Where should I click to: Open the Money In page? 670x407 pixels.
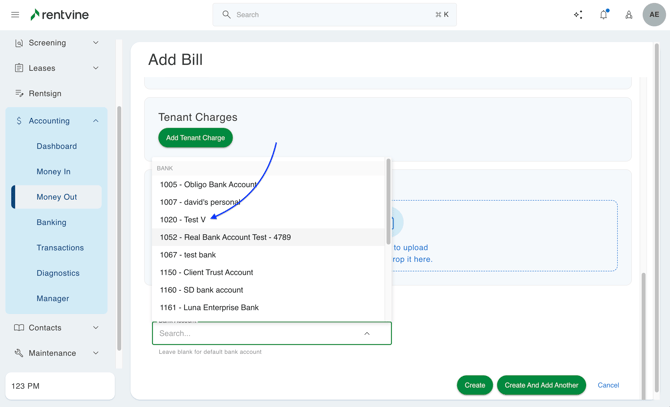[x=53, y=171]
